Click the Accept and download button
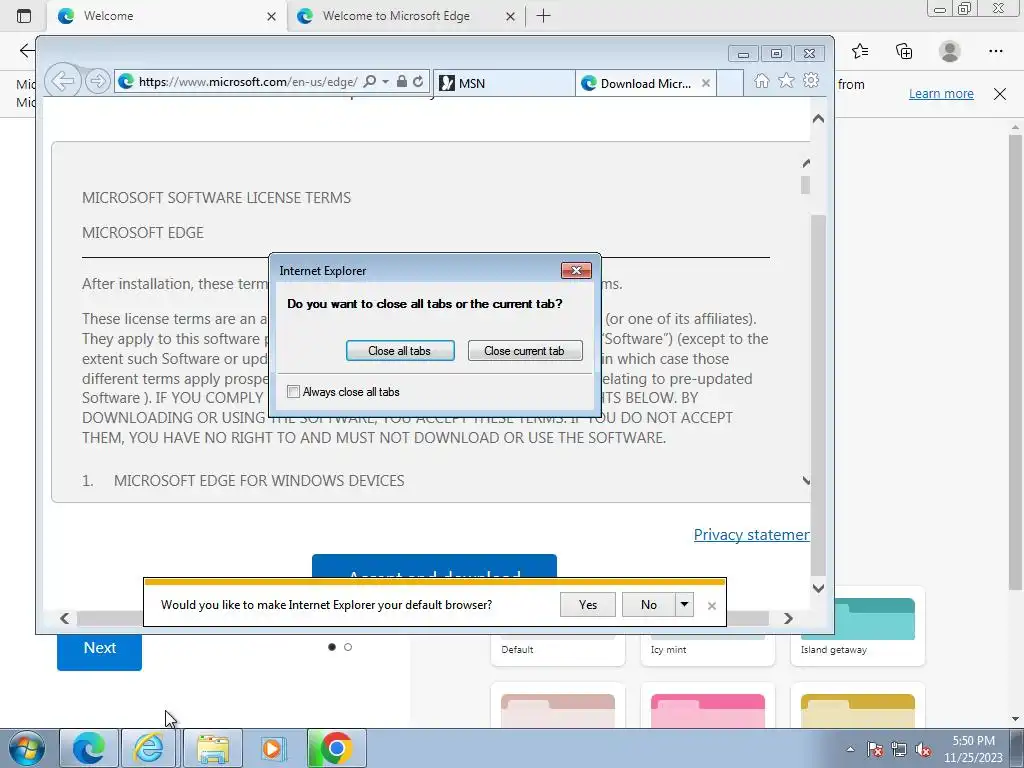1024x768 pixels. (434, 566)
